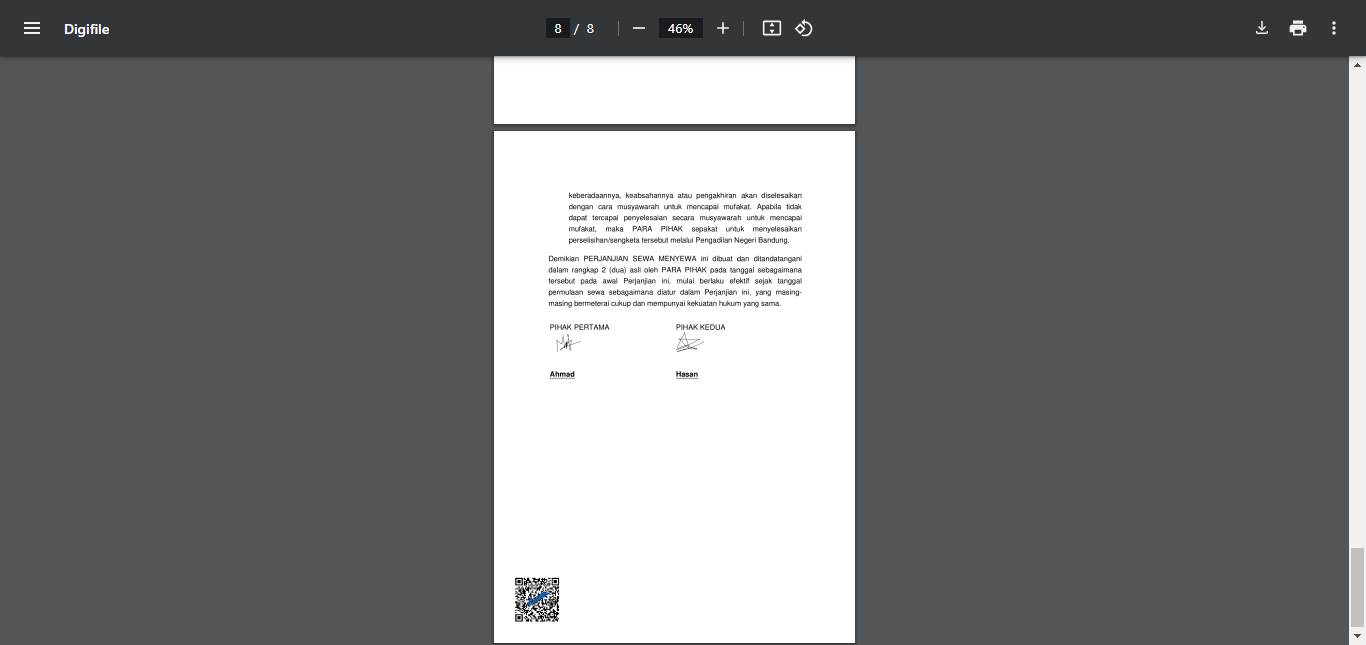Viewport: 1366px width, 645px height.
Task: Click the 46% zoom level field
Action: [x=680, y=28]
